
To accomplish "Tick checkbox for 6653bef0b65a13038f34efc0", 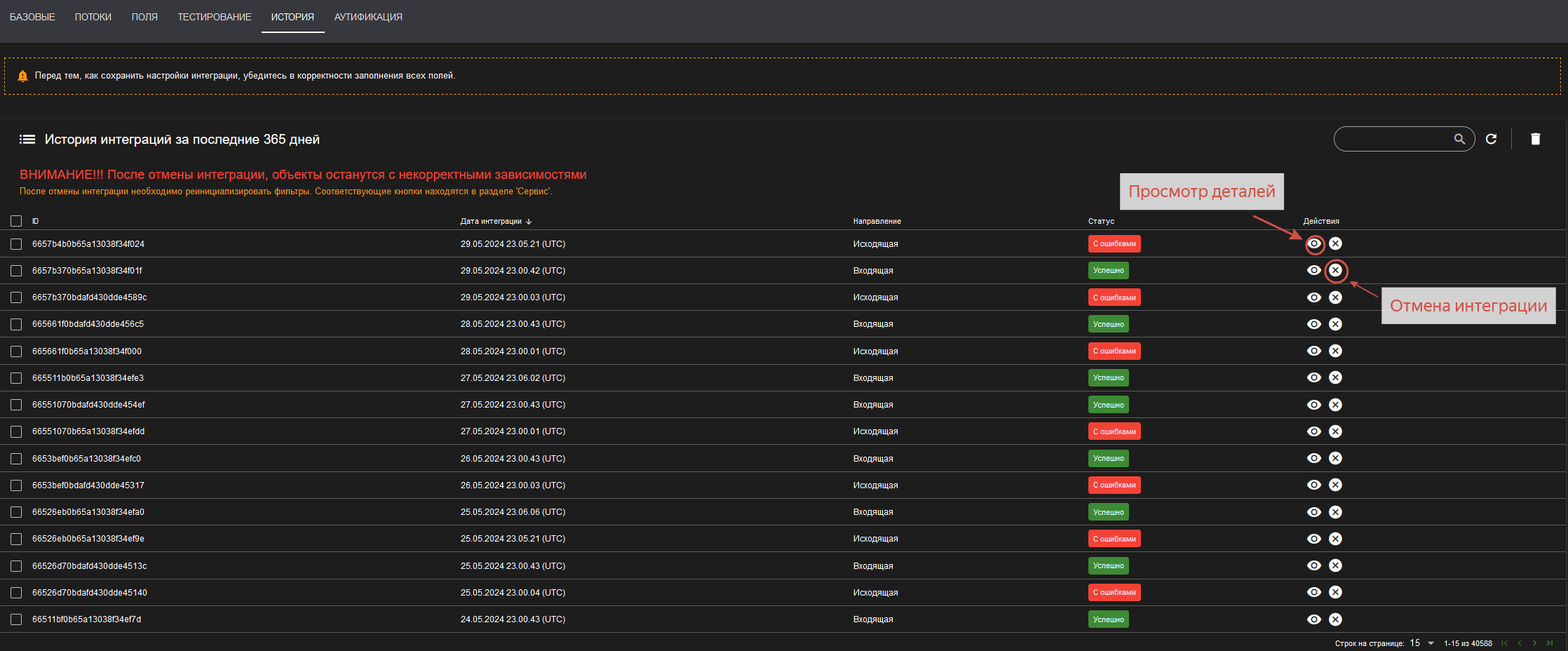I will point(16,459).
